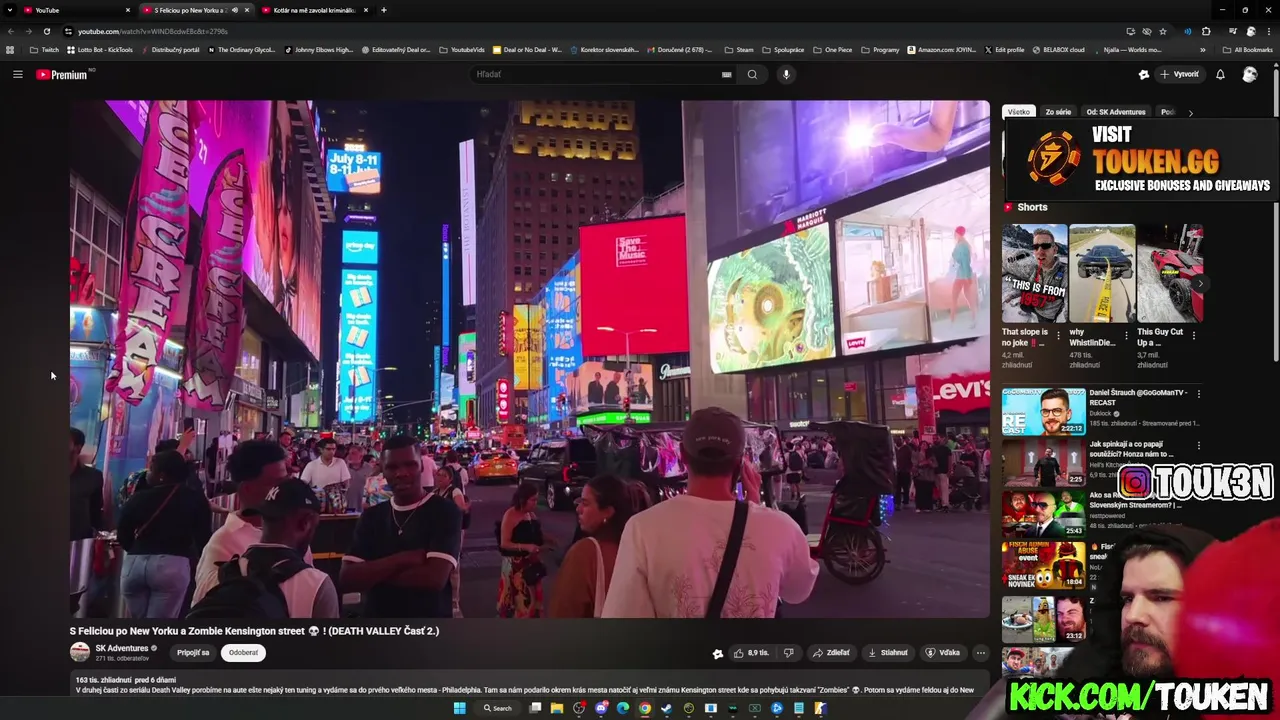Open the Edit profile bookmark

[x=1004, y=50]
